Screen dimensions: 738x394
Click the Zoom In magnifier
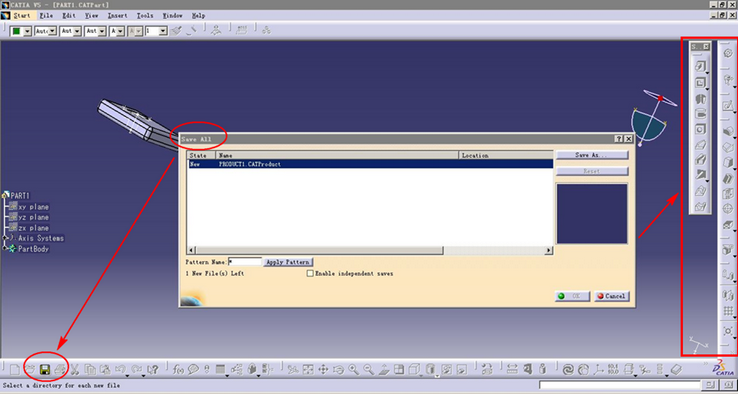tap(353, 370)
